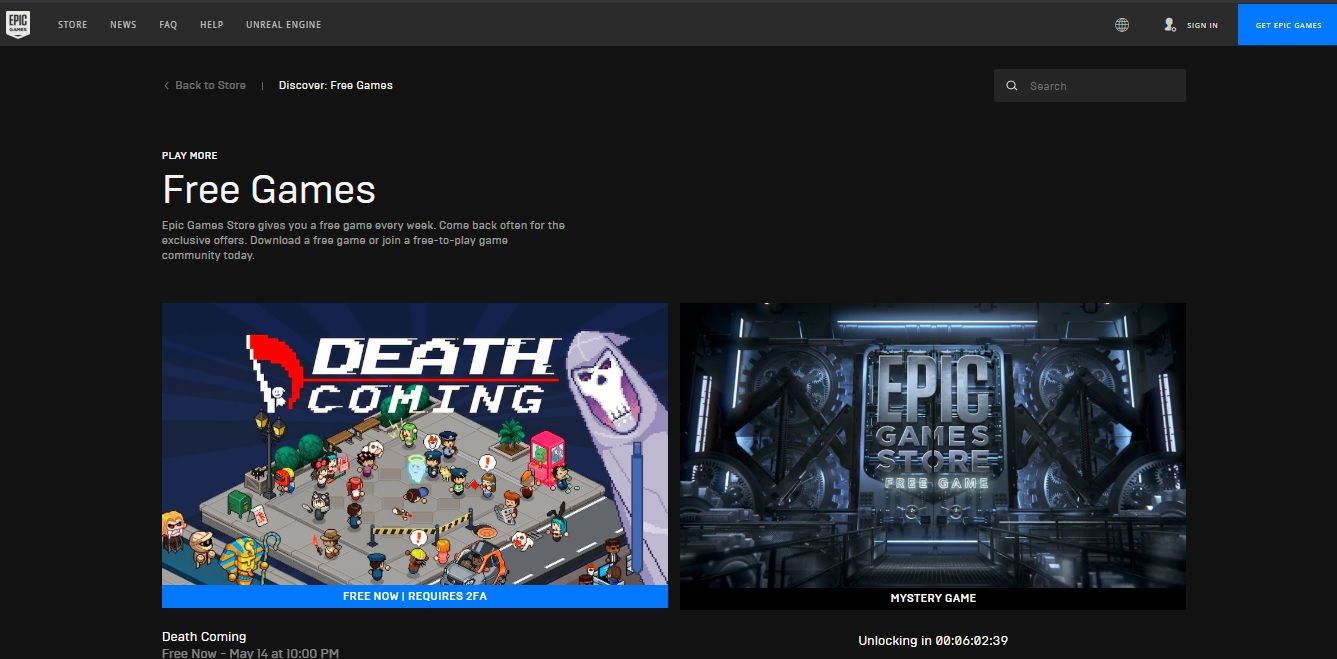Click the SIGN IN link
Screen dimensions: 1337x659
1202,25
